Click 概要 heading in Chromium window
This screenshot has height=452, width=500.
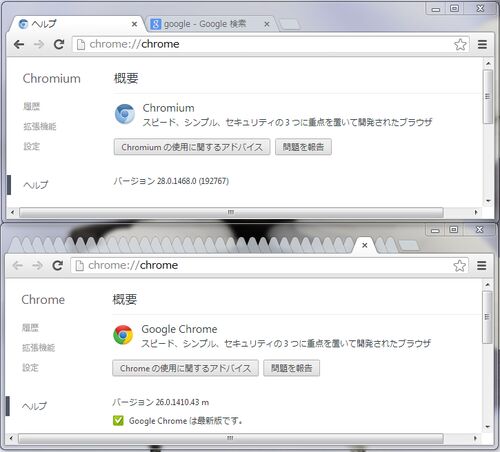coord(126,78)
